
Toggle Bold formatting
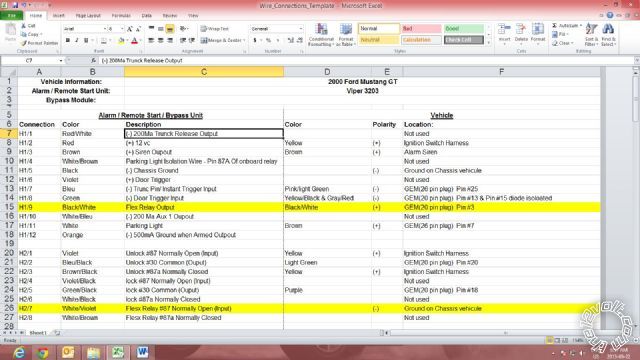click(x=68, y=40)
